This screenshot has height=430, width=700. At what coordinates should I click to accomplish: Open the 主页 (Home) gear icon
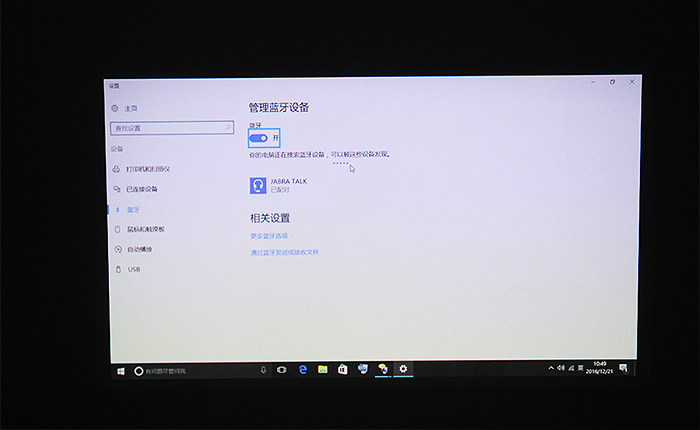coord(115,108)
